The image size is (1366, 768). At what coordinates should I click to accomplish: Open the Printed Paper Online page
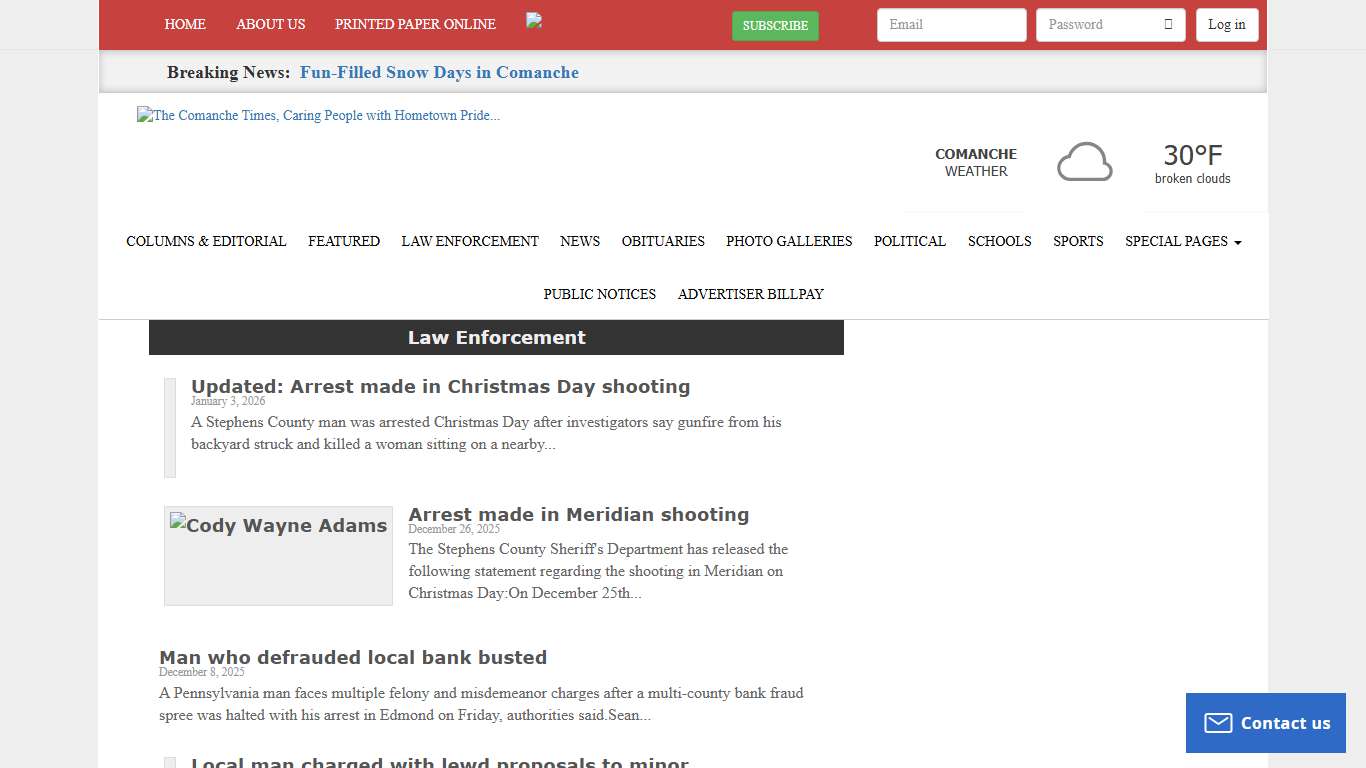coord(415,24)
